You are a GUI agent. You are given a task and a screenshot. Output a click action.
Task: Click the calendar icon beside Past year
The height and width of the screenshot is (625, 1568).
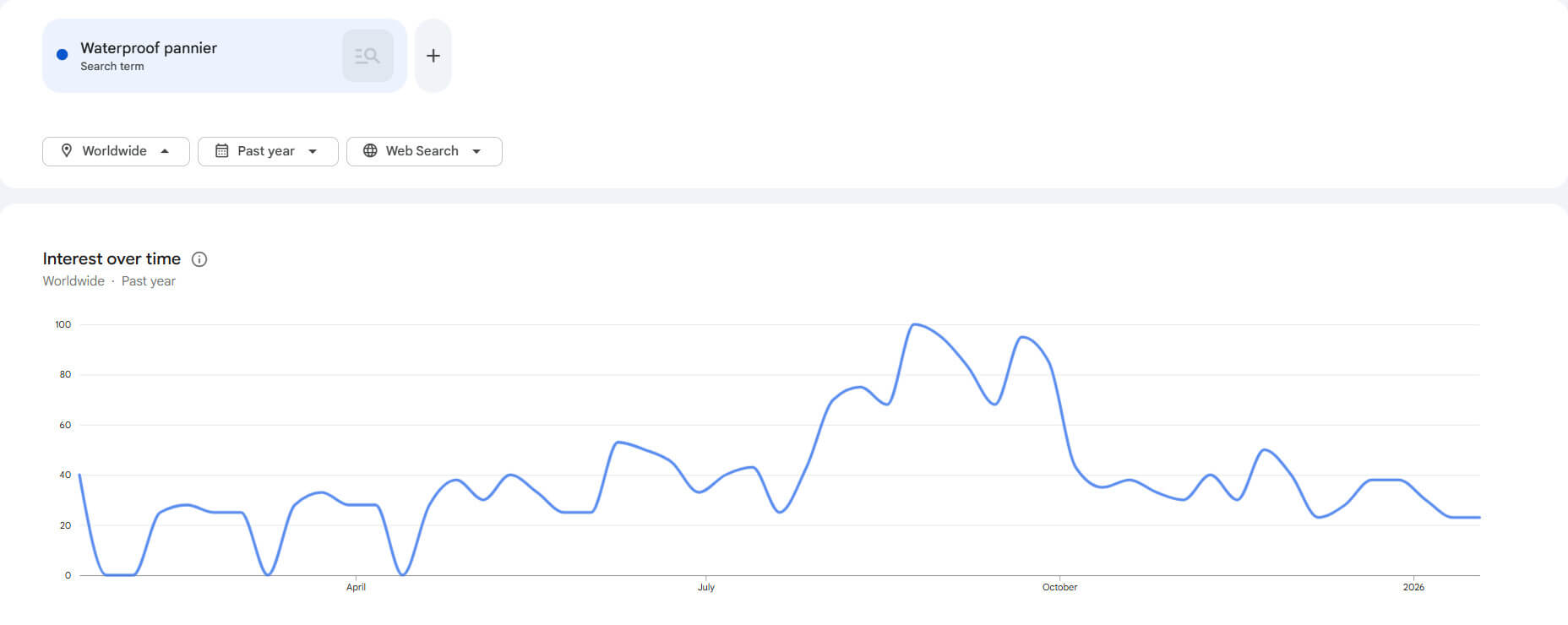[x=222, y=150]
